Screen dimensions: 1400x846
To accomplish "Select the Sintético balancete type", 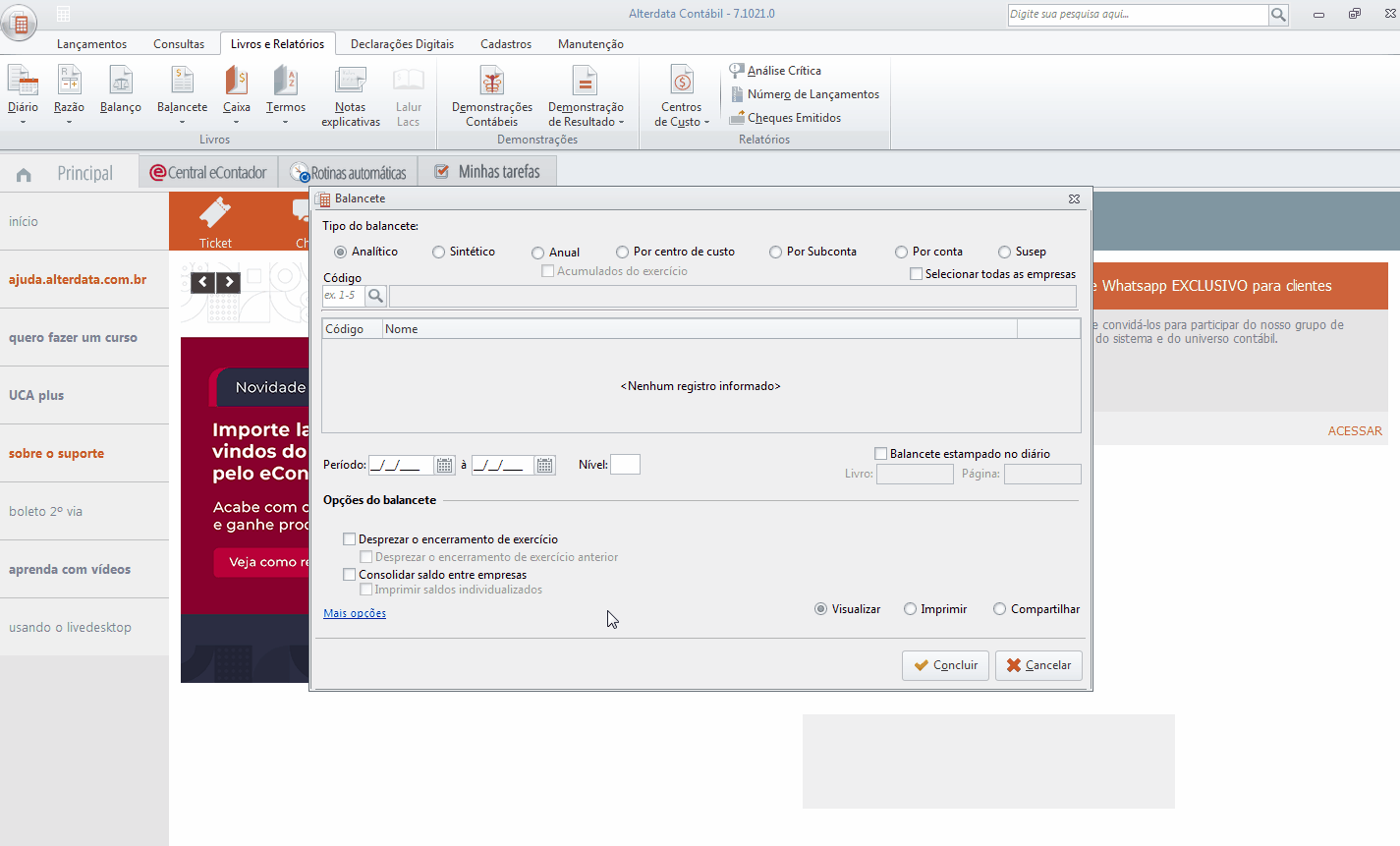I will pyautogui.click(x=439, y=253).
